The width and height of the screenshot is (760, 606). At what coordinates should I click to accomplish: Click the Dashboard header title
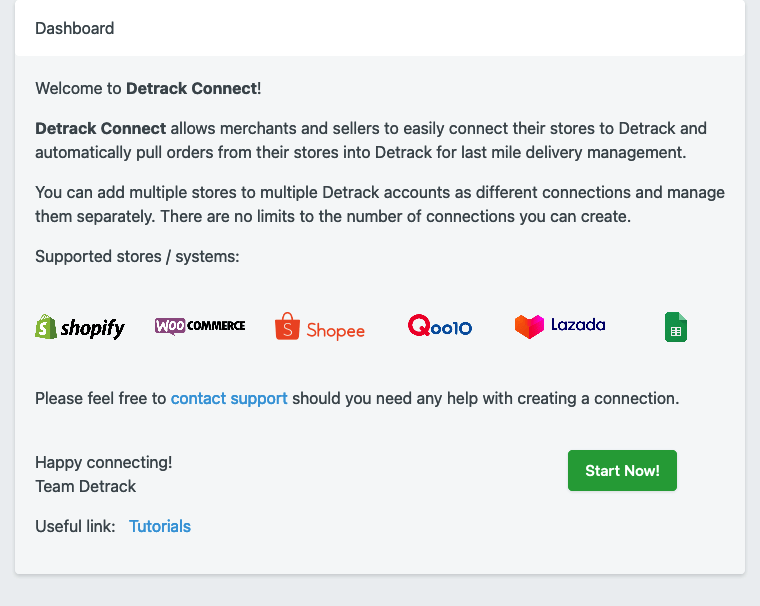coord(75,29)
